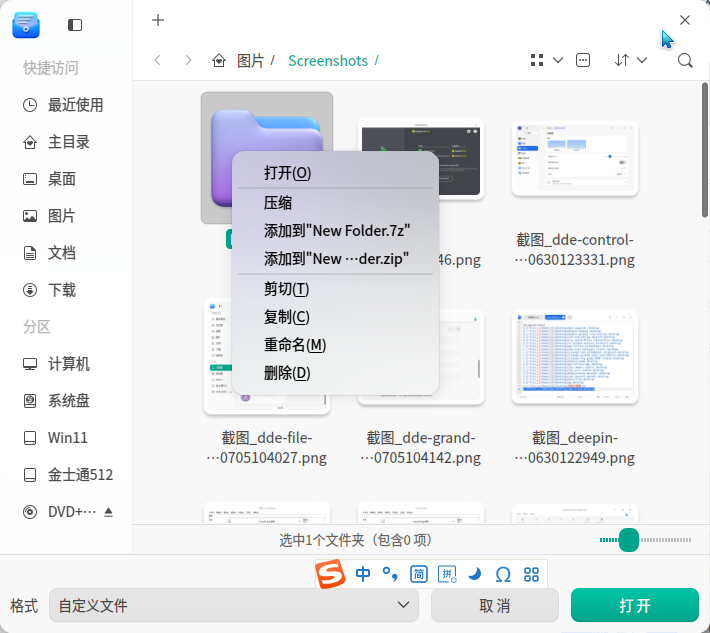Go forward with the right arrow
710x633 pixels.
click(x=188, y=60)
